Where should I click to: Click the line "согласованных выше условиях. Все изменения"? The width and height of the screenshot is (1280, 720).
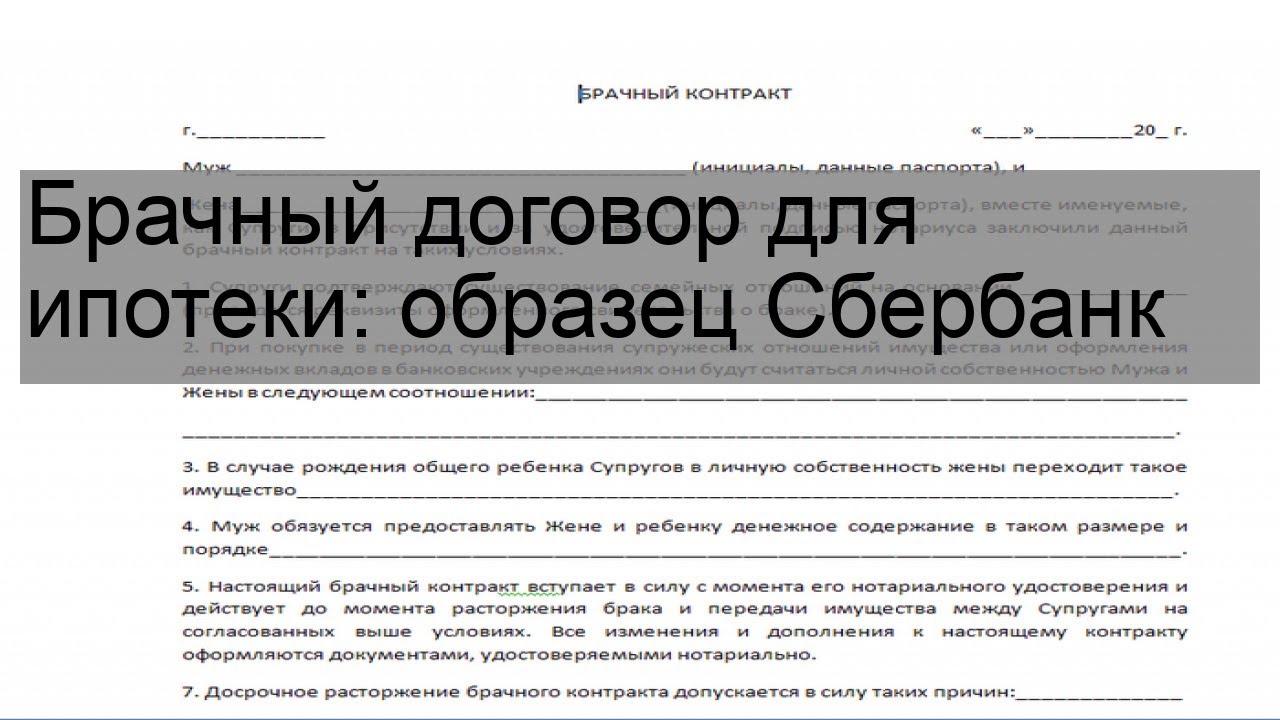[x=685, y=633]
